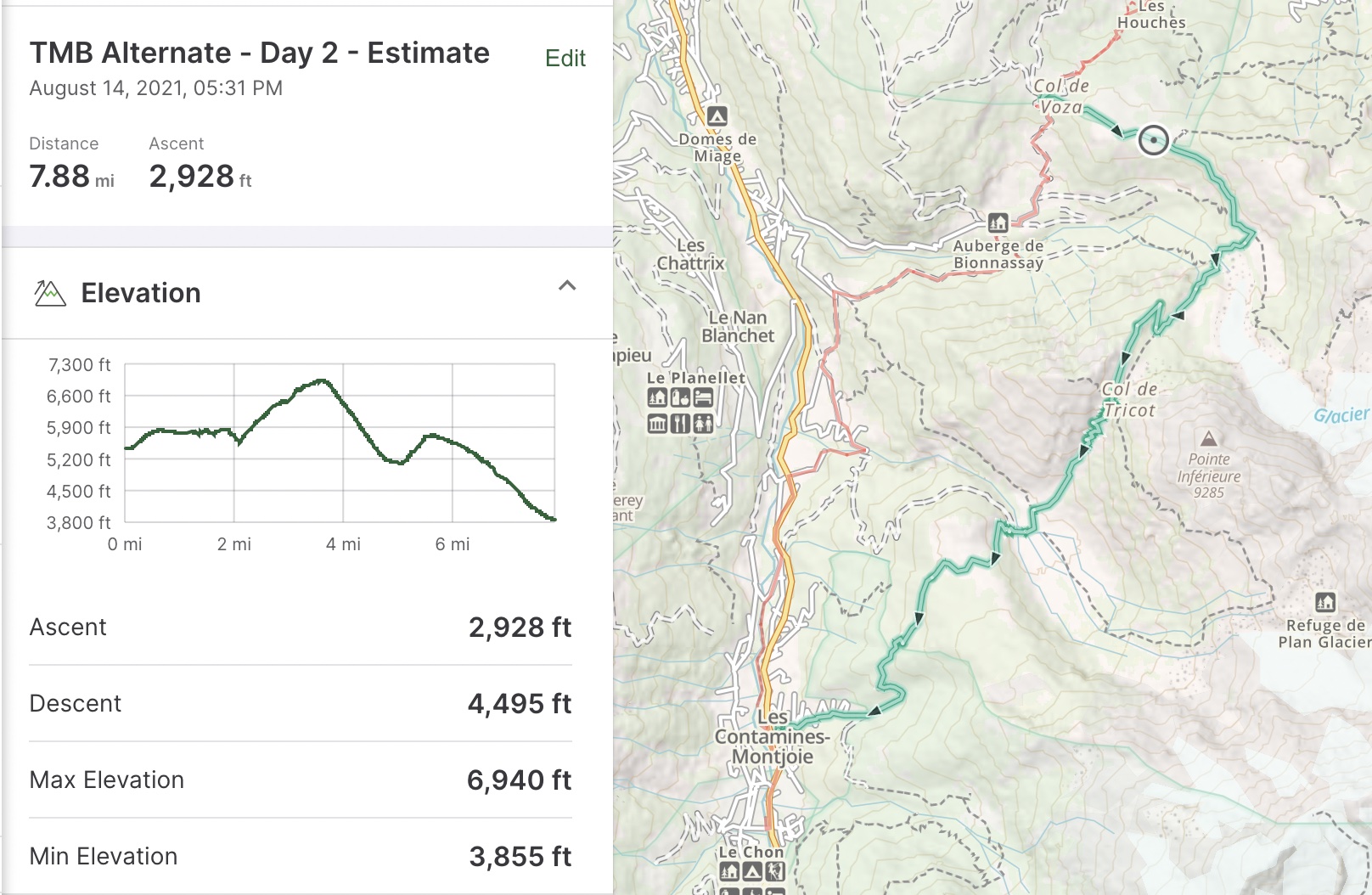The image size is (1372, 895).
Task: Click the climbing icon under Le Chon
Action: [x=774, y=871]
